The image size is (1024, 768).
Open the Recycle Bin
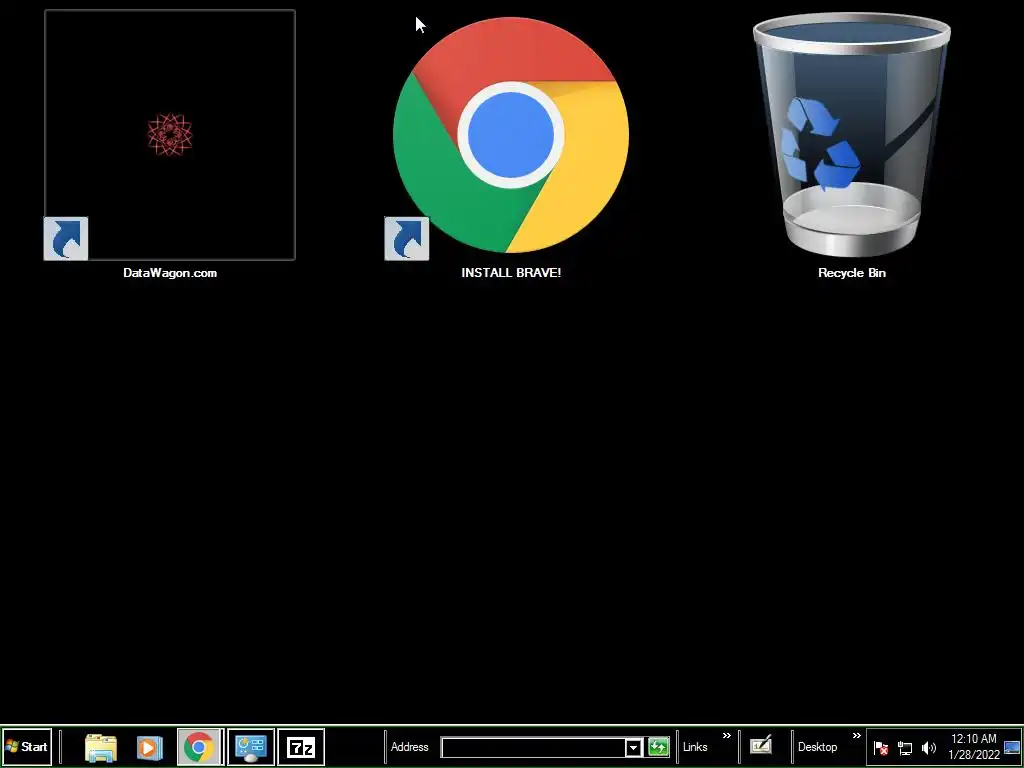pyautogui.click(x=852, y=135)
